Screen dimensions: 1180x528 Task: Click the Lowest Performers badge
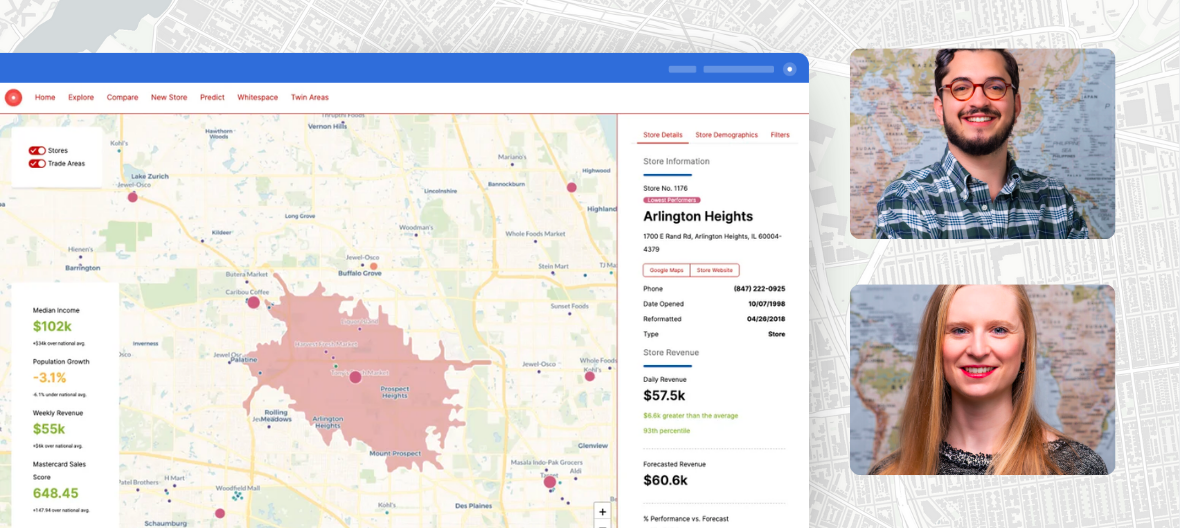(x=672, y=200)
